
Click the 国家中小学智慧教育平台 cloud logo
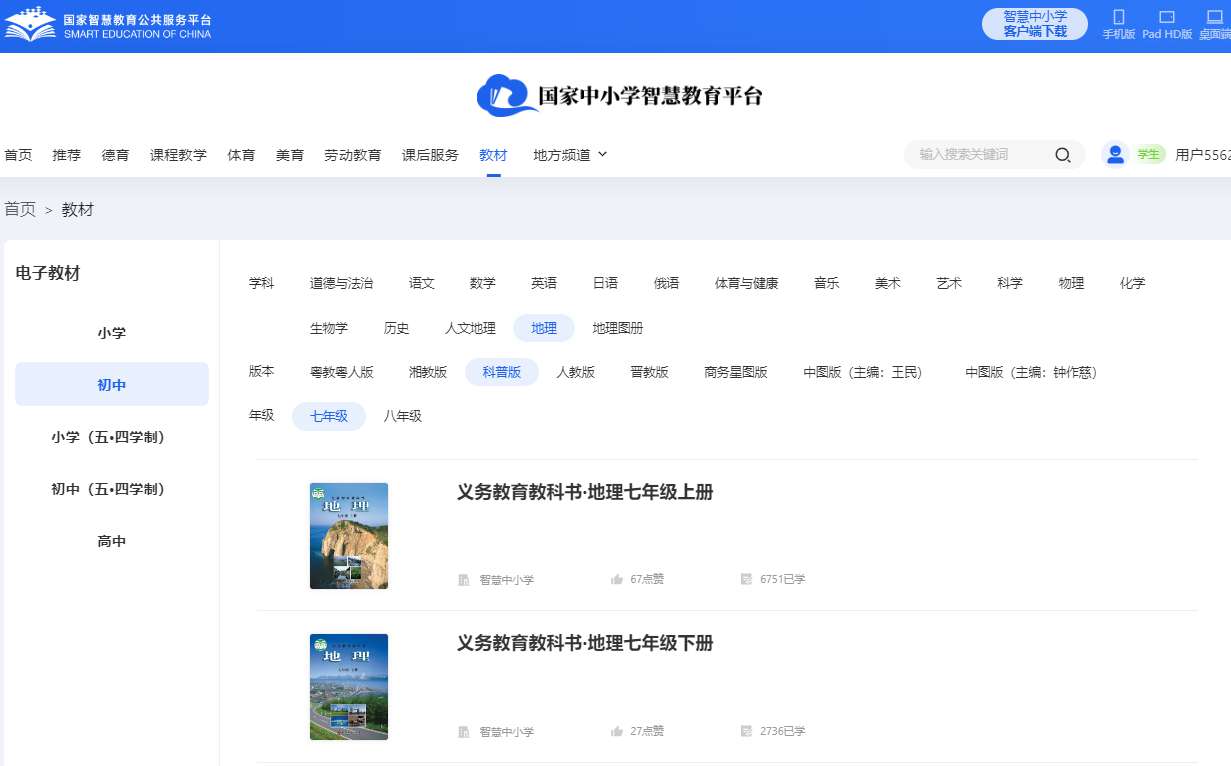pyautogui.click(x=620, y=96)
